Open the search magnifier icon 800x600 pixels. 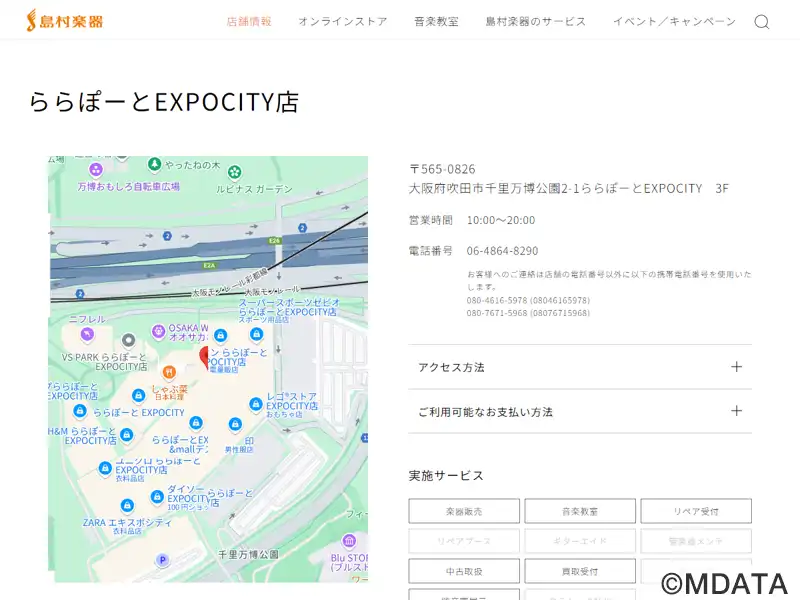tap(762, 22)
